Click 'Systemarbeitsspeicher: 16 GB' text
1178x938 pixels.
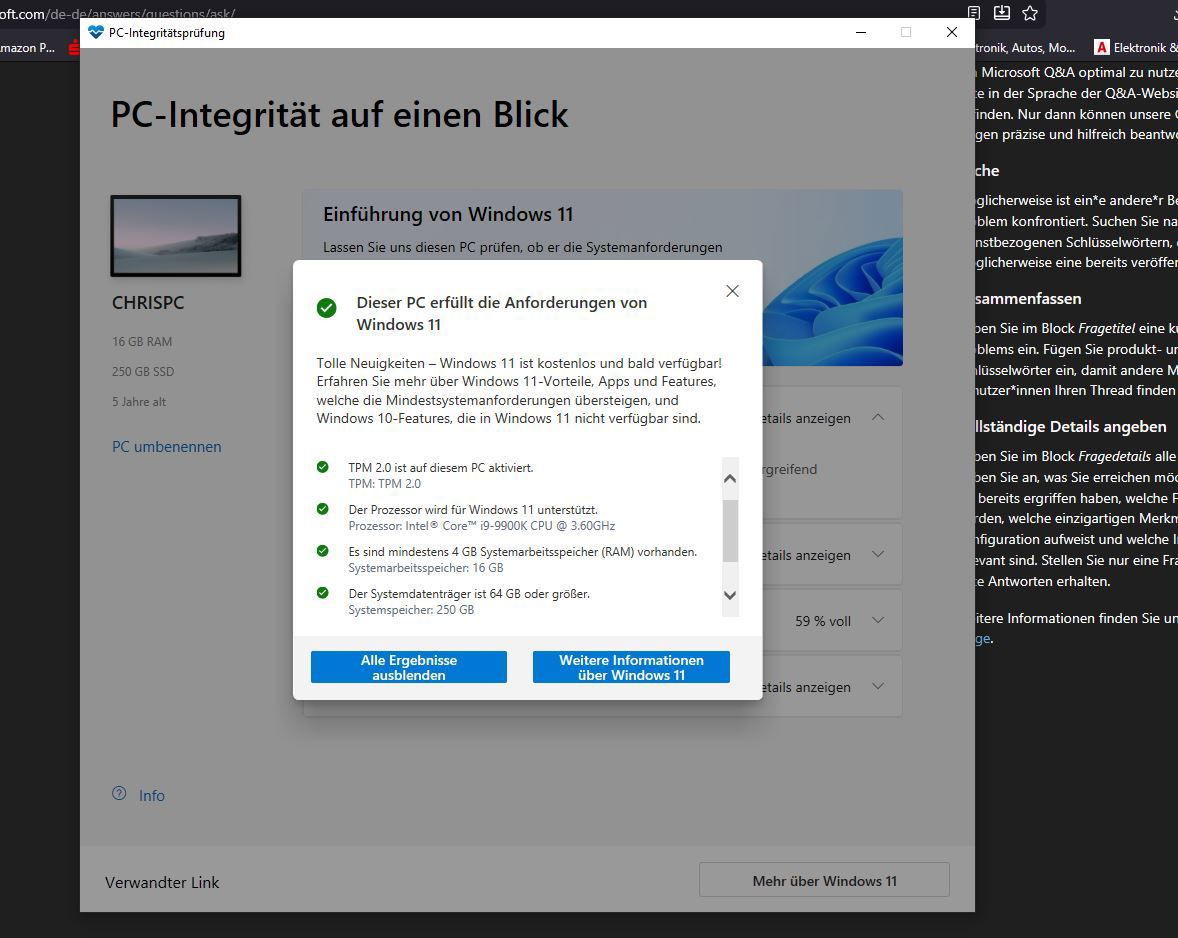tap(426, 568)
